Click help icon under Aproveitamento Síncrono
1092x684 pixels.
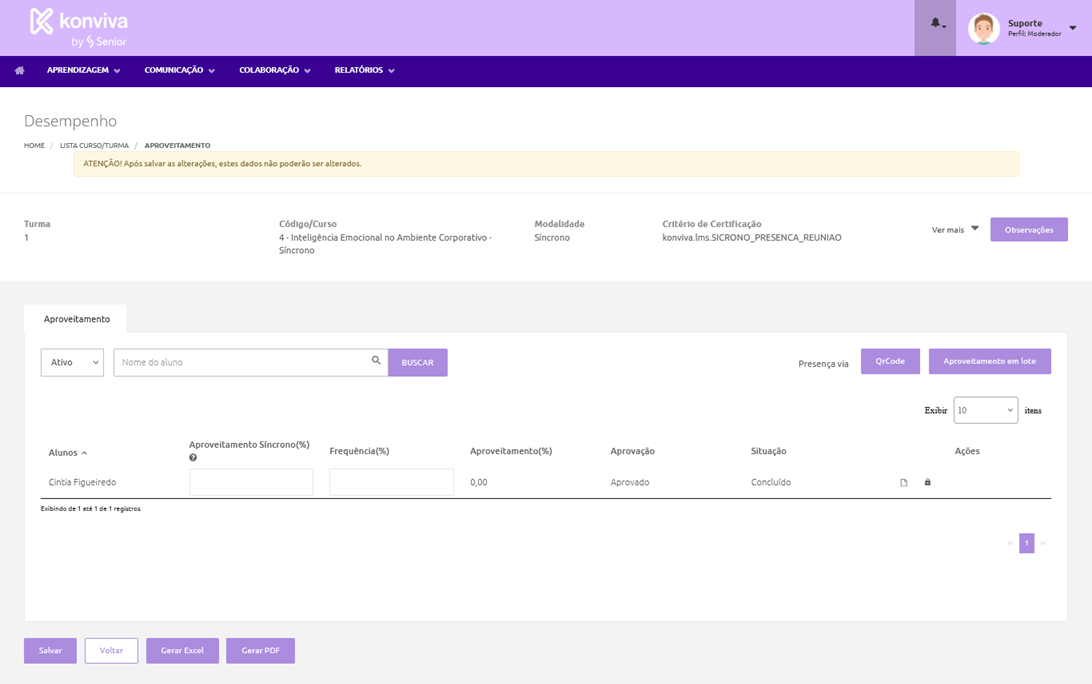pyautogui.click(x=193, y=458)
